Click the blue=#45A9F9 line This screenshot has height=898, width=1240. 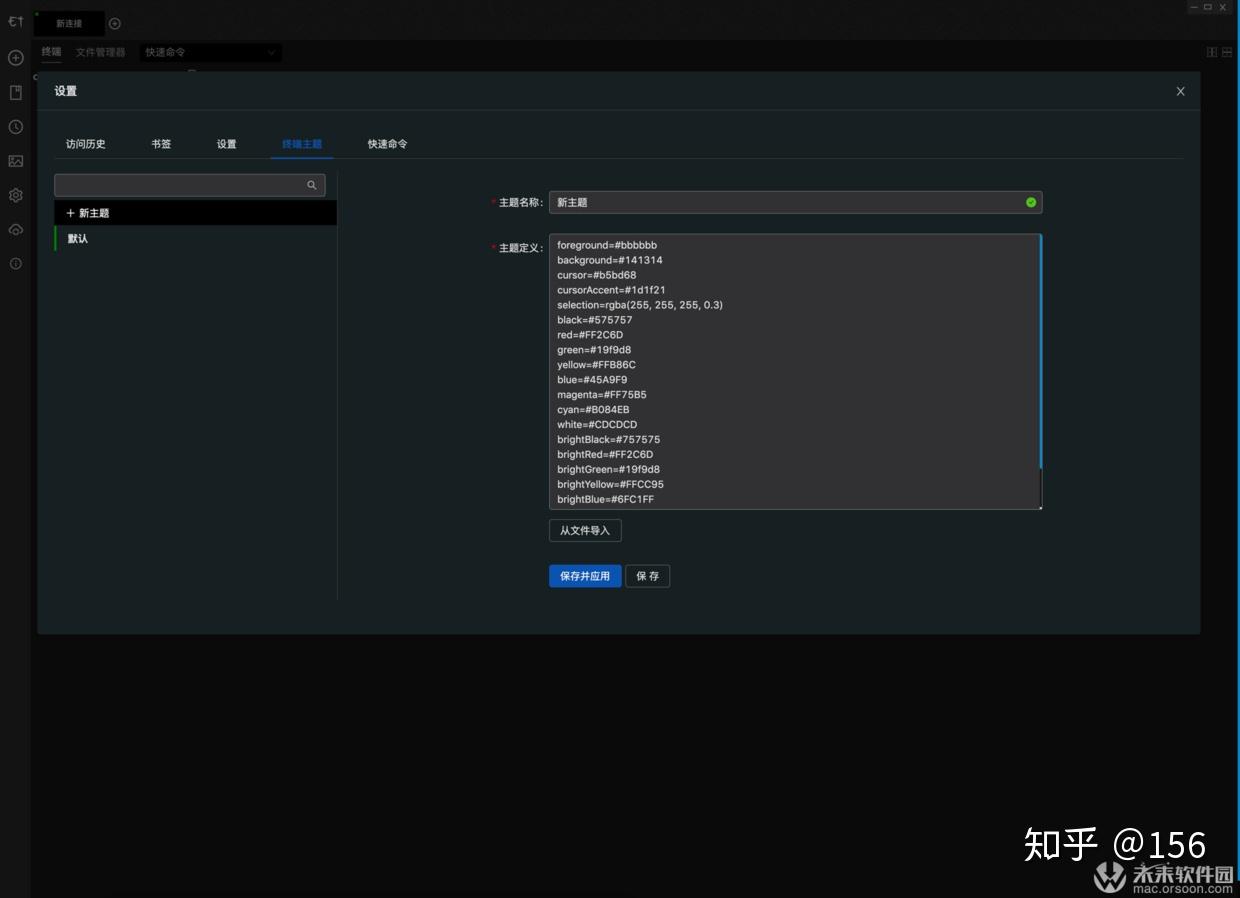pyautogui.click(x=592, y=380)
